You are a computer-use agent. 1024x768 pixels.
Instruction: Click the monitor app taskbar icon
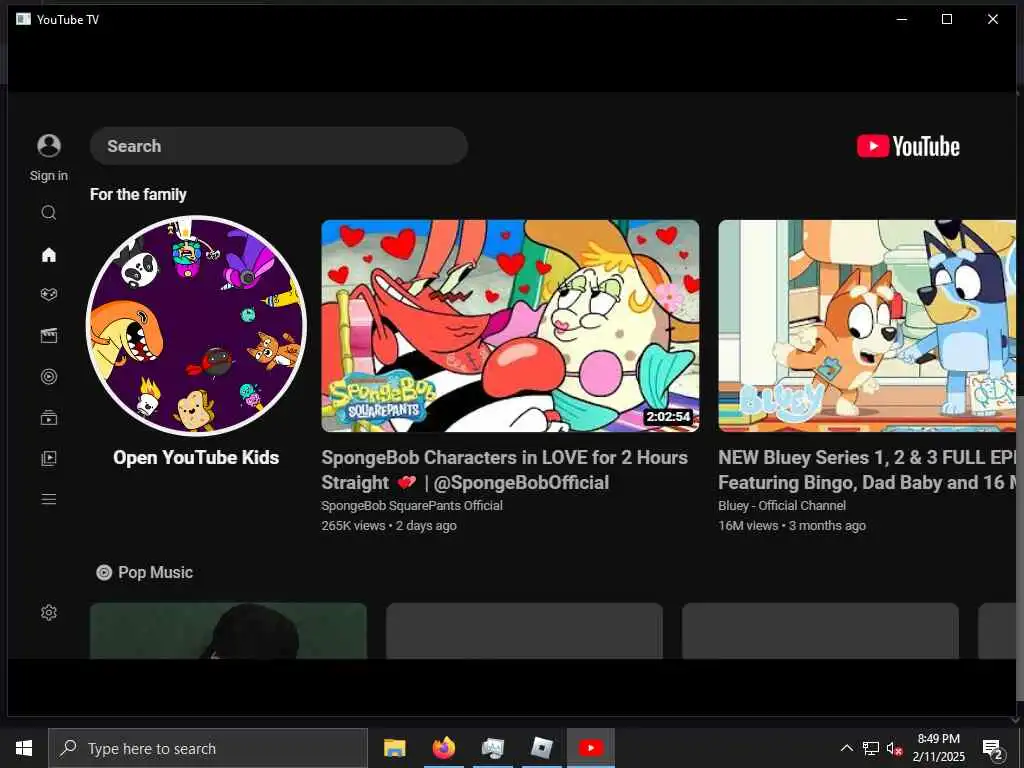pyautogui.click(x=492, y=748)
